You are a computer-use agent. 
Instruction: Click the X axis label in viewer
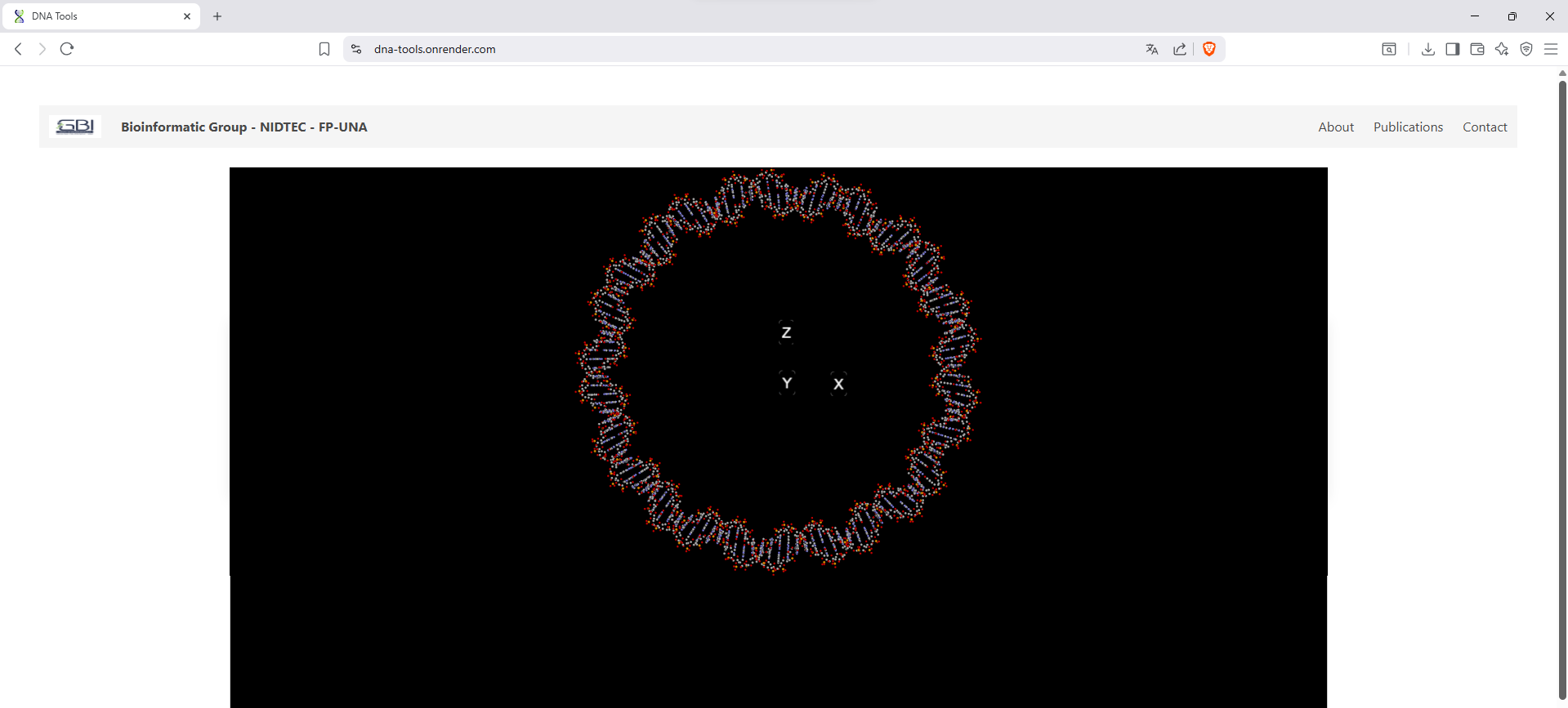[838, 384]
